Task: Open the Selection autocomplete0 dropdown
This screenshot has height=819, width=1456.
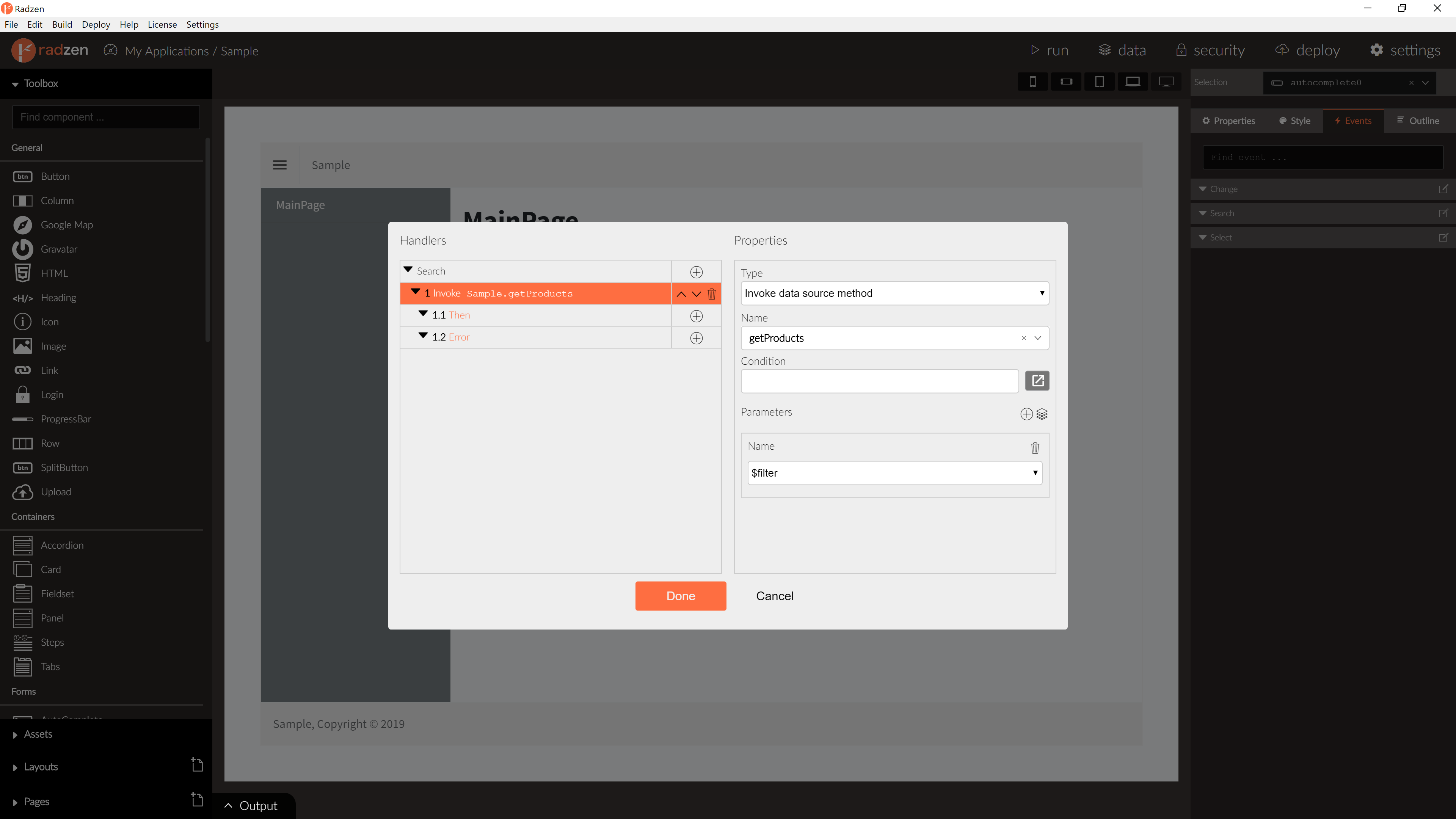Action: point(1426,83)
